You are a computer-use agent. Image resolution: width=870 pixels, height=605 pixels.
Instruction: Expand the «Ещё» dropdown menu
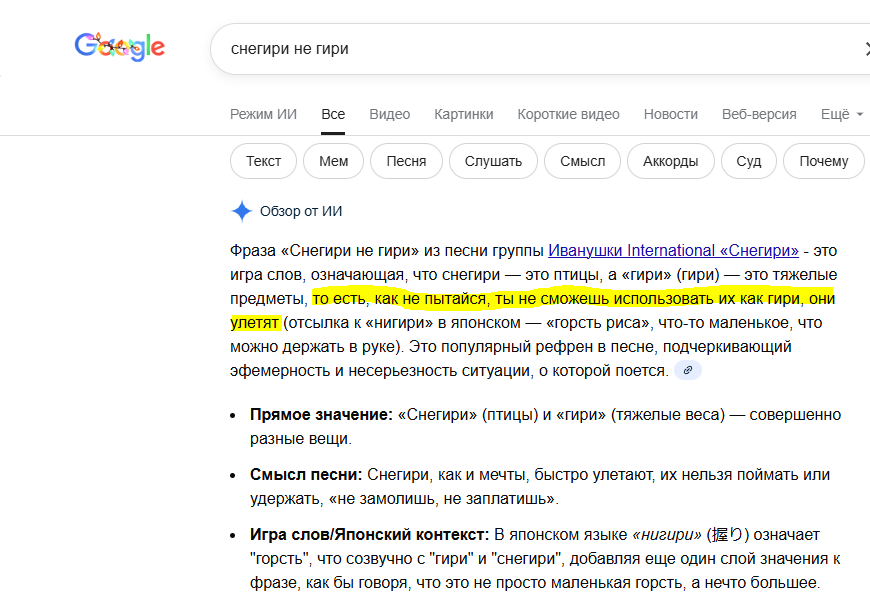841,114
